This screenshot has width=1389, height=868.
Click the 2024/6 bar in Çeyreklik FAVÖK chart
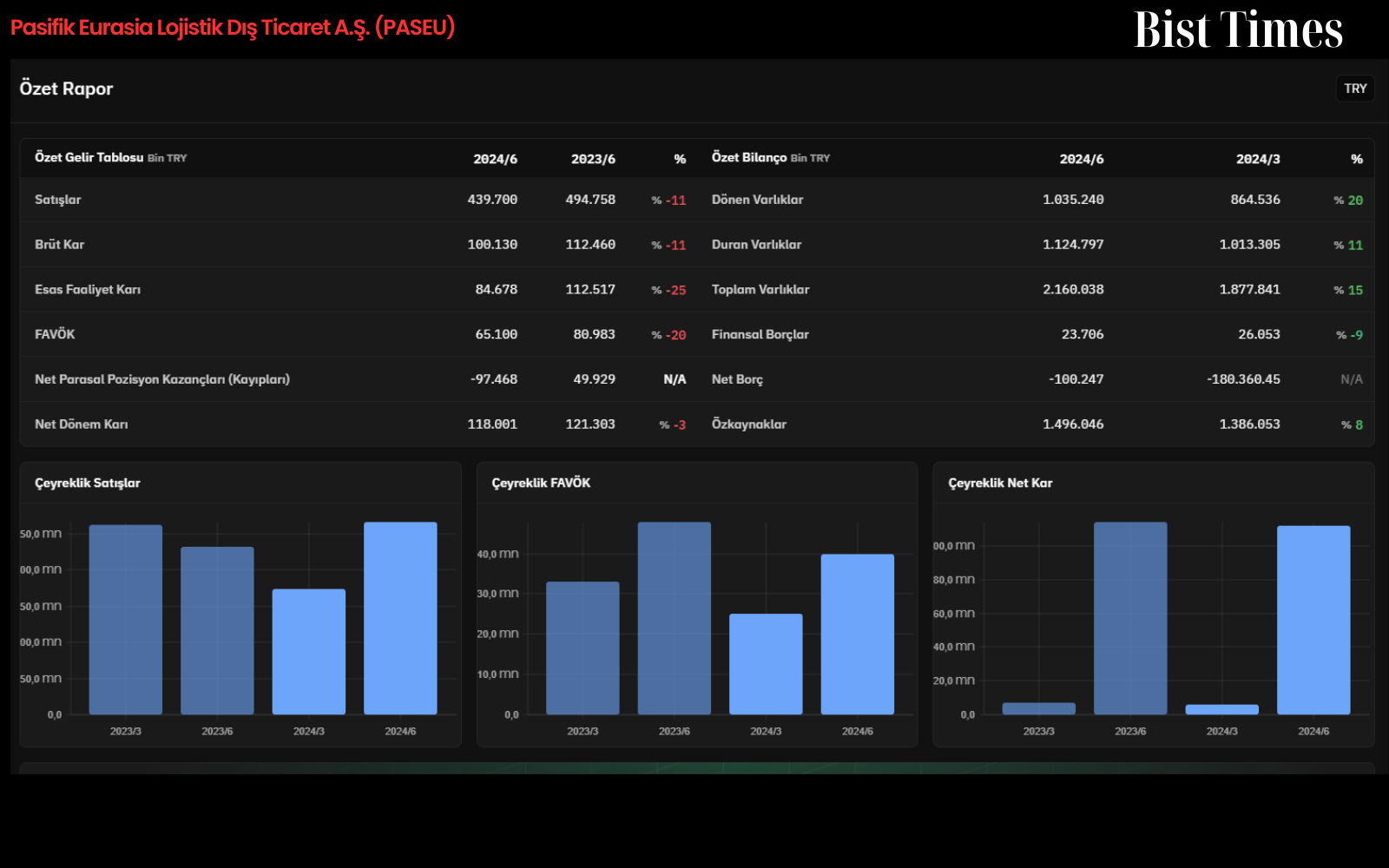tap(858, 635)
